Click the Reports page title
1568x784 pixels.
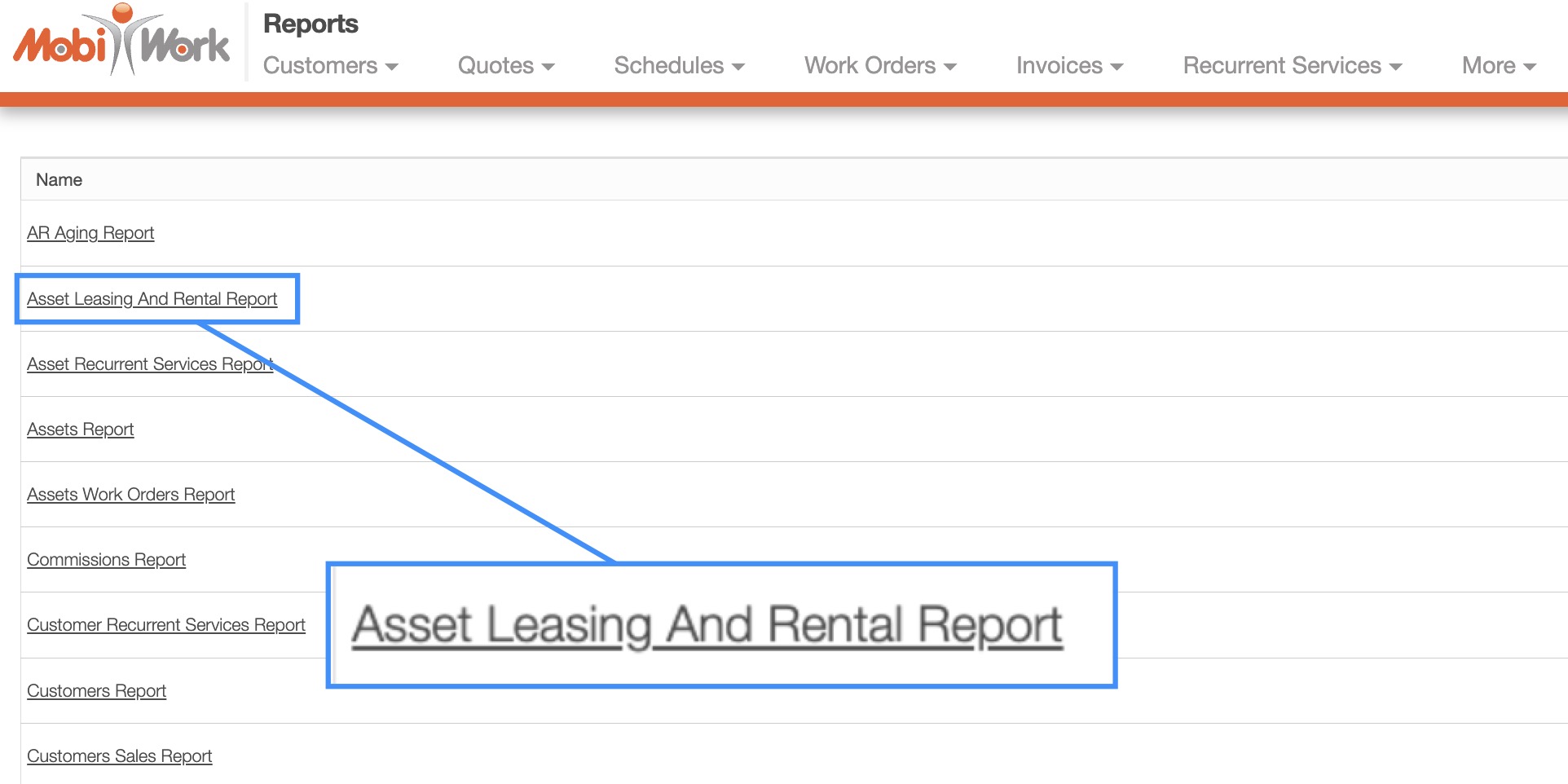pos(311,24)
